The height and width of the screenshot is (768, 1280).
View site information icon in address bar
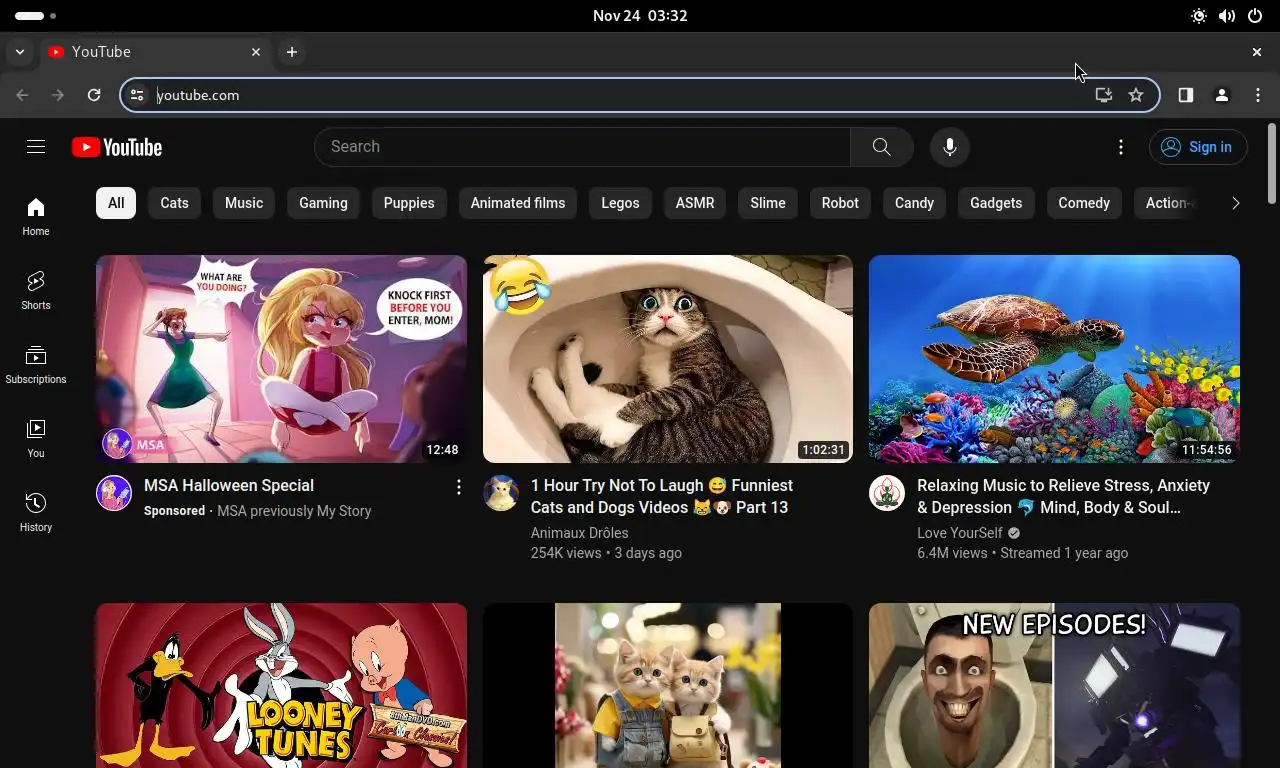[138, 95]
